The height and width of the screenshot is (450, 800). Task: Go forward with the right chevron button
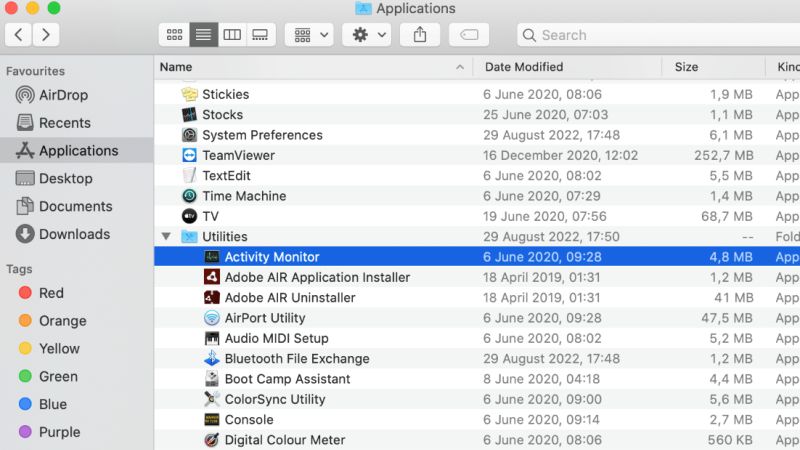(46, 35)
